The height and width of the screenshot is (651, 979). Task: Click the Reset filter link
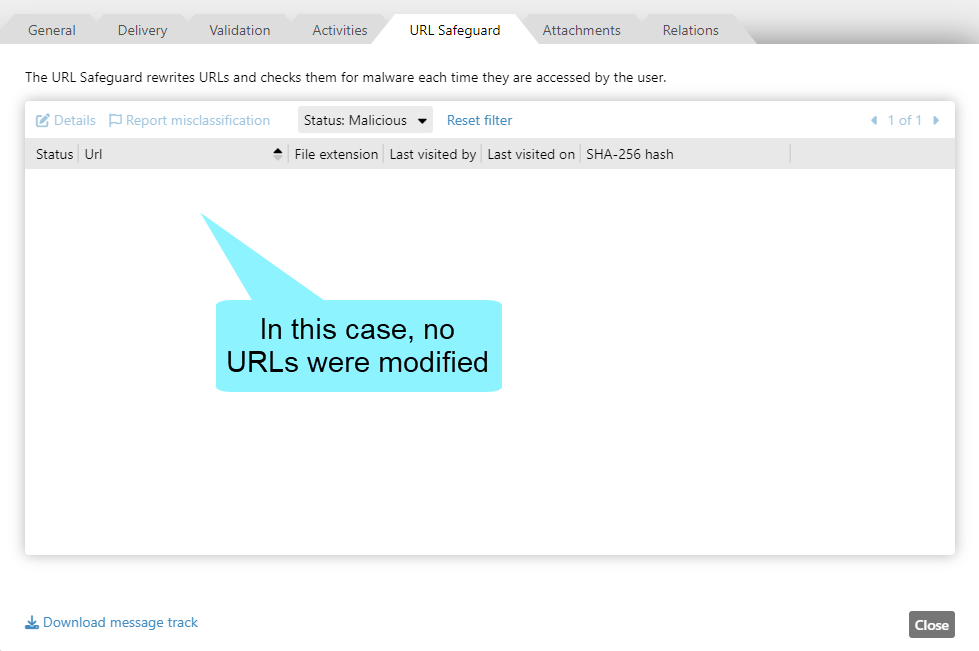479,120
